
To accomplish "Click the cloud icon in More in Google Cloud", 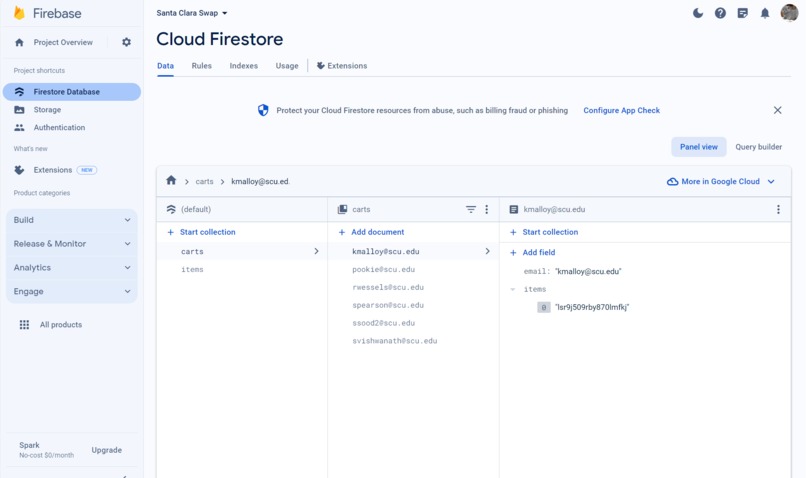I will (x=672, y=181).
